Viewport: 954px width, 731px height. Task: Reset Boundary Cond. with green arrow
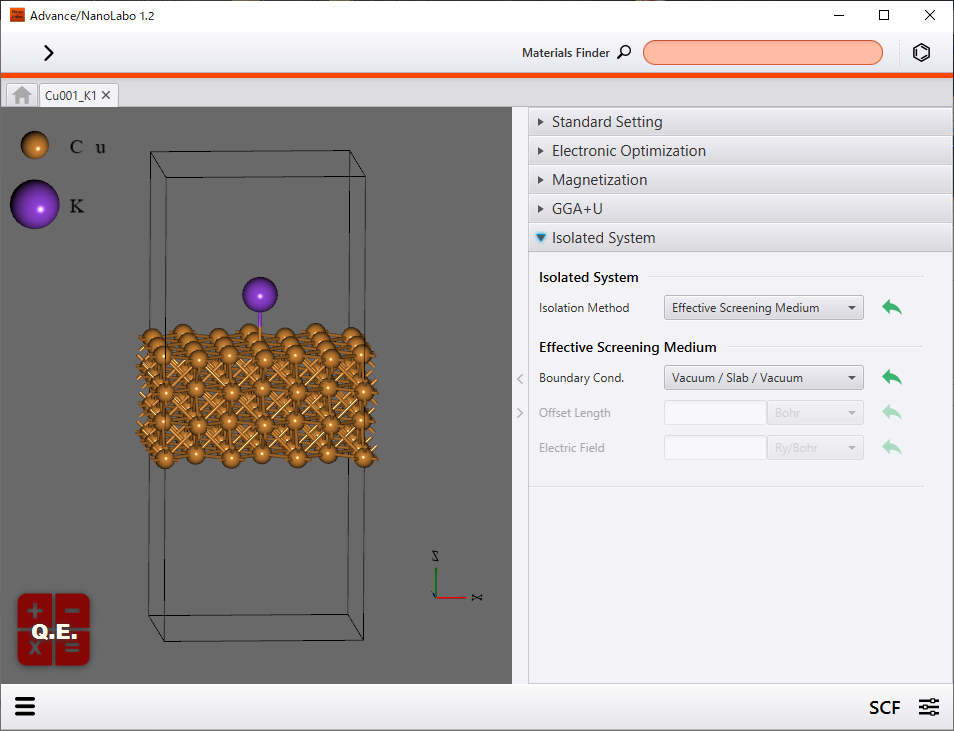click(891, 378)
